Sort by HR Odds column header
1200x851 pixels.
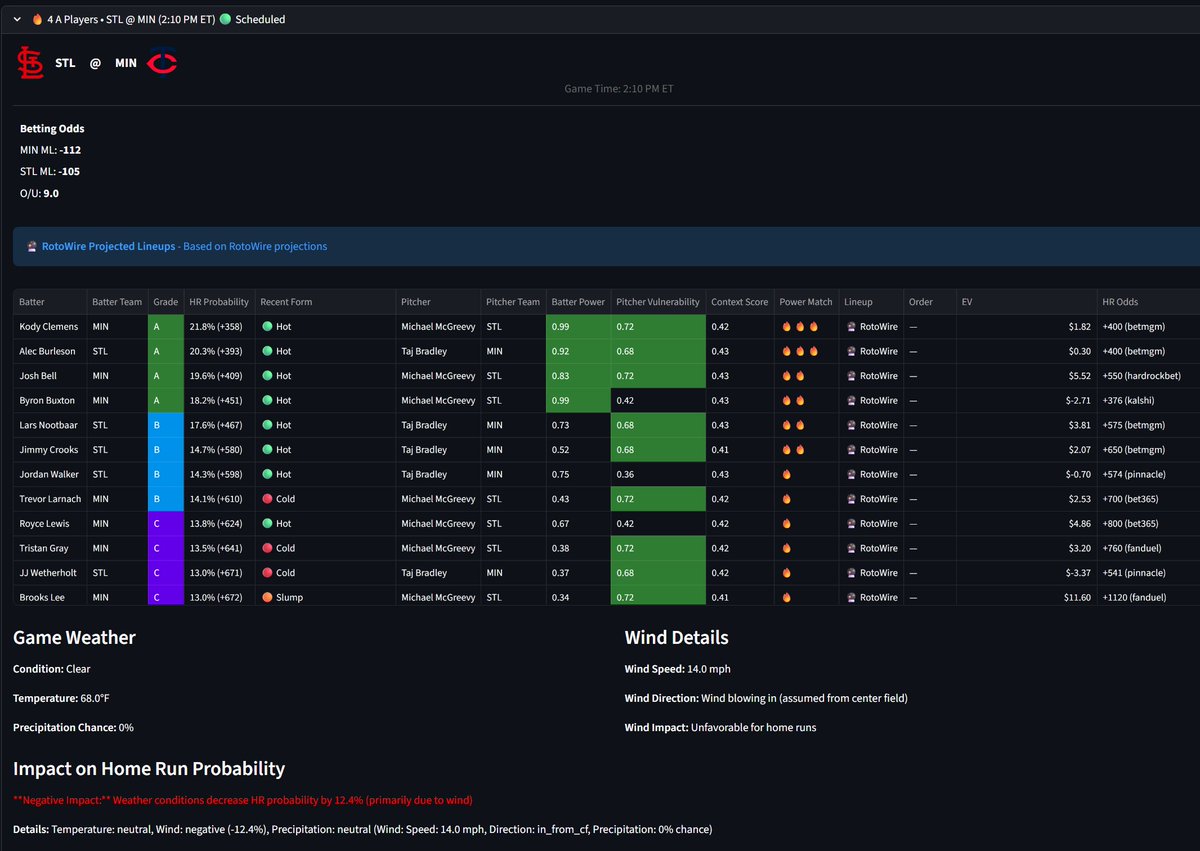pos(1148,302)
